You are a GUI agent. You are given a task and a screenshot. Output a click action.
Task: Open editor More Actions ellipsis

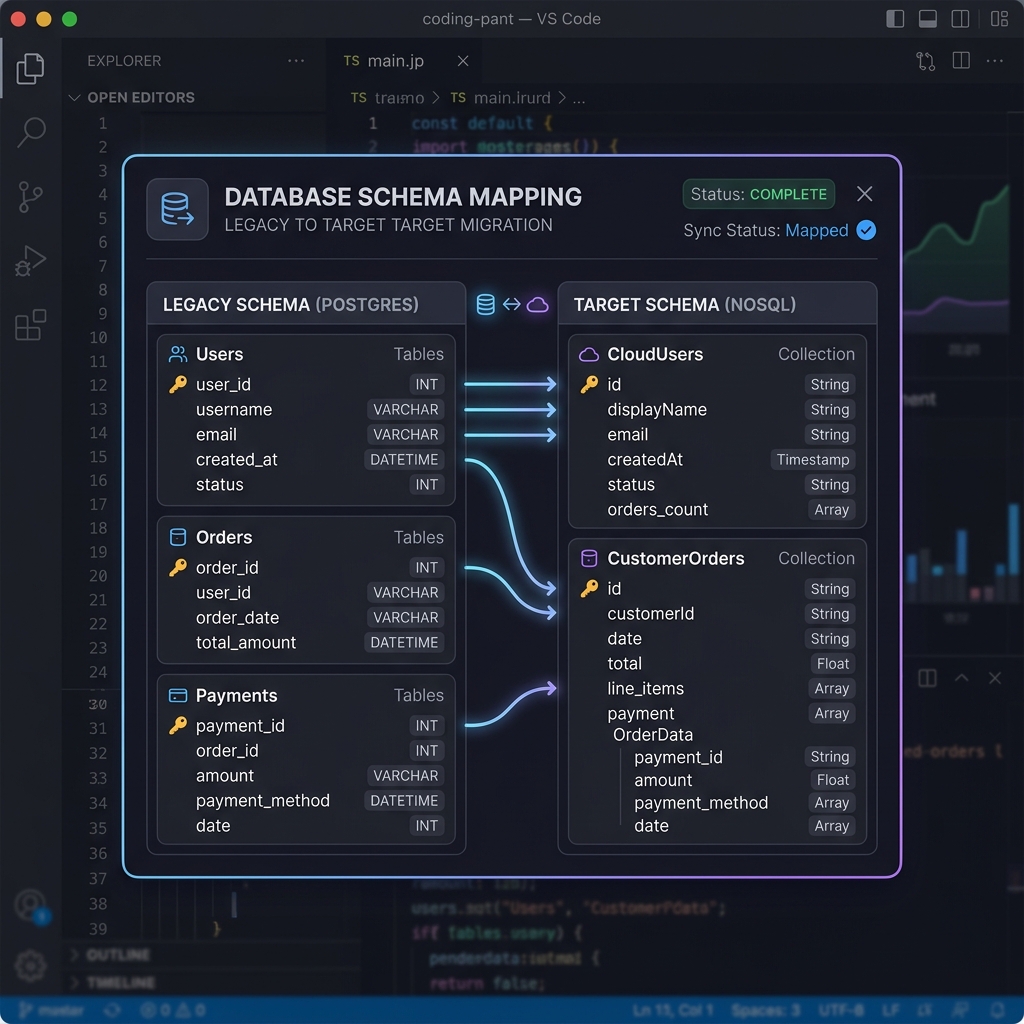coord(995,61)
